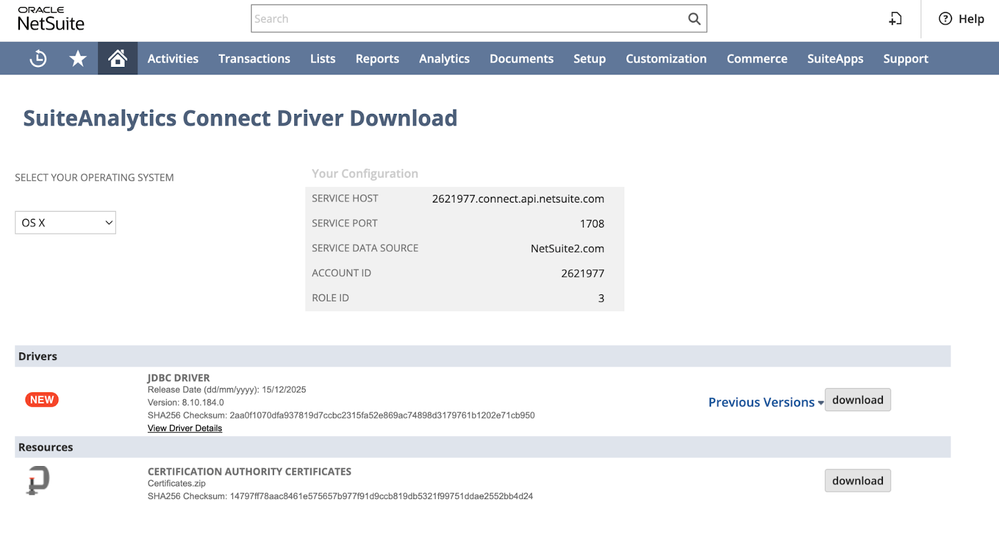Open the Setup menu
This screenshot has height=533, width=999.
[x=589, y=59]
